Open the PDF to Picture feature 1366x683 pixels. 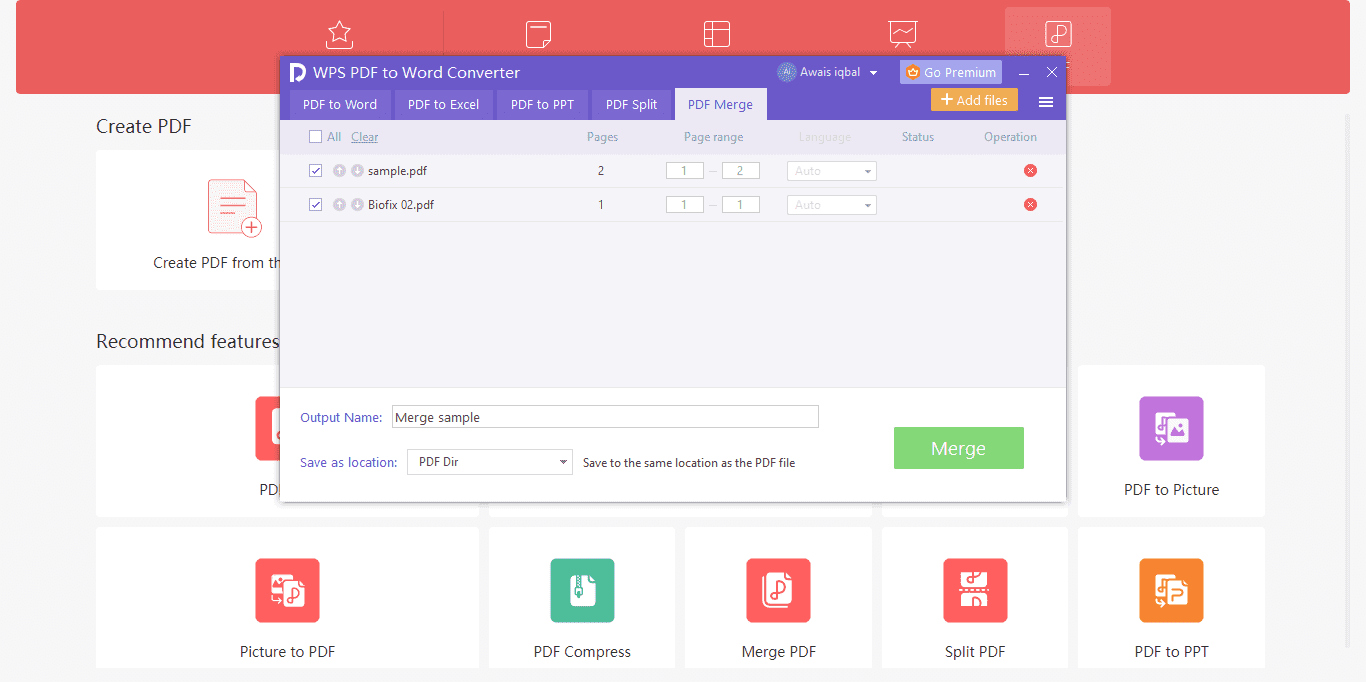pos(1171,441)
